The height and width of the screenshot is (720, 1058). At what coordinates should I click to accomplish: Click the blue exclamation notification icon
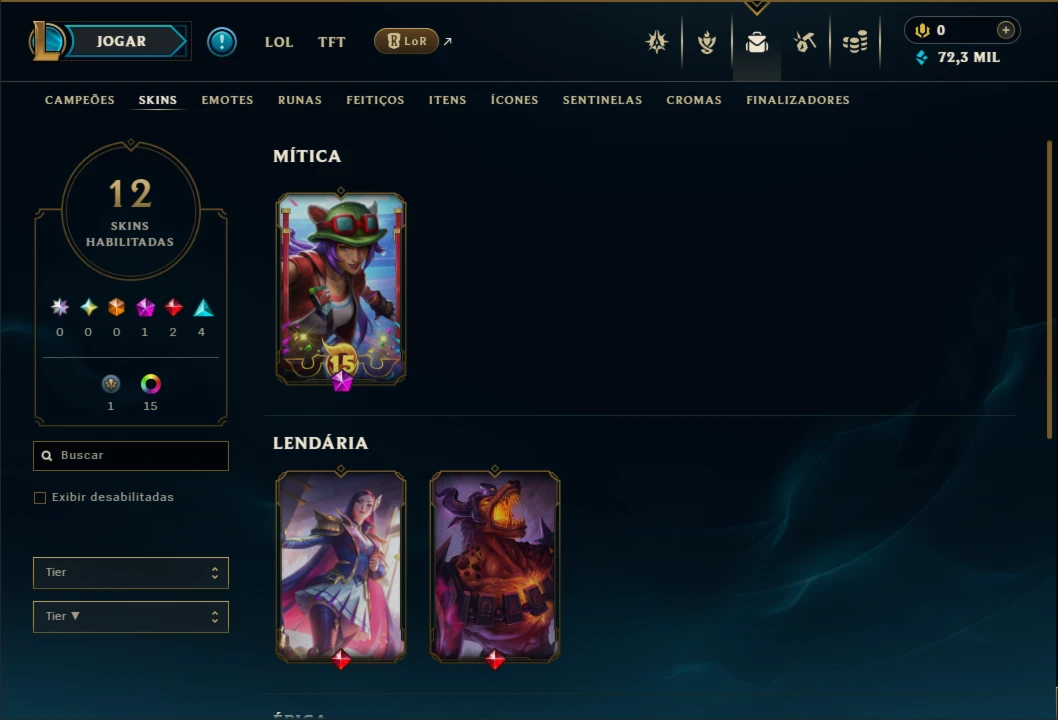pos(221,42)
